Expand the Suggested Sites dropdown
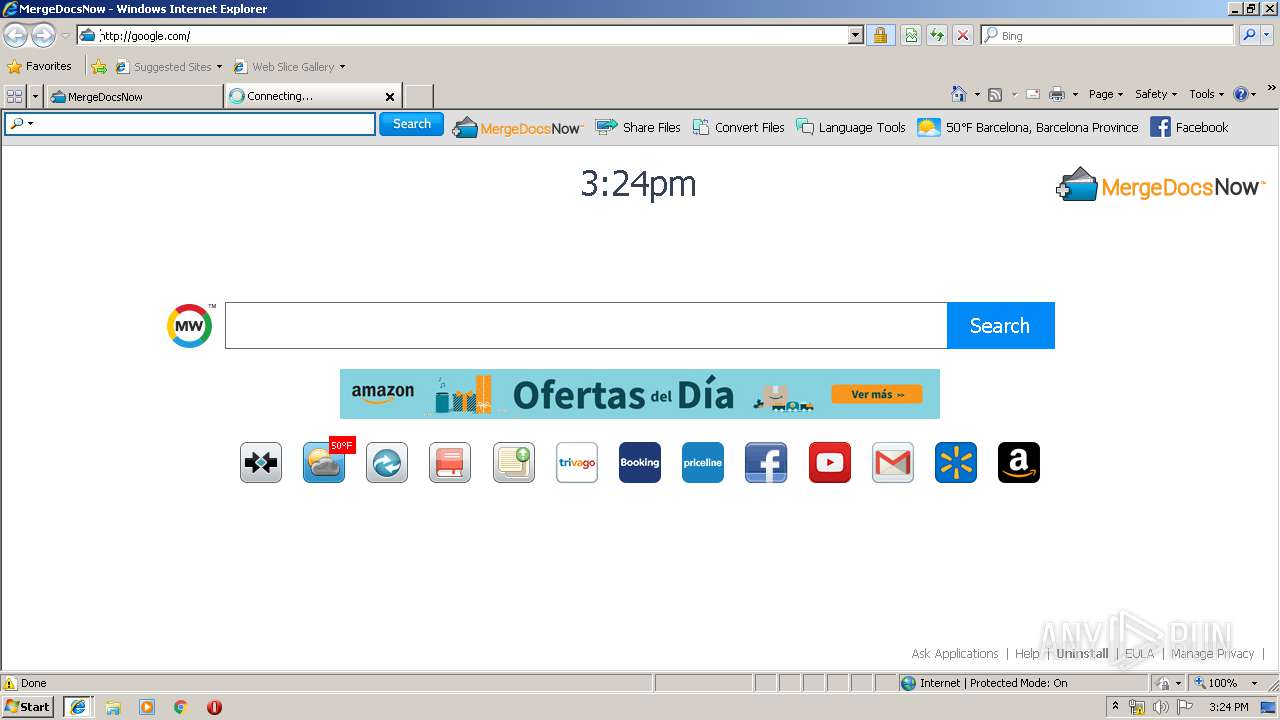Image resolution: width=1280 pixels, height=720 pixels. [x=219, y=67]
